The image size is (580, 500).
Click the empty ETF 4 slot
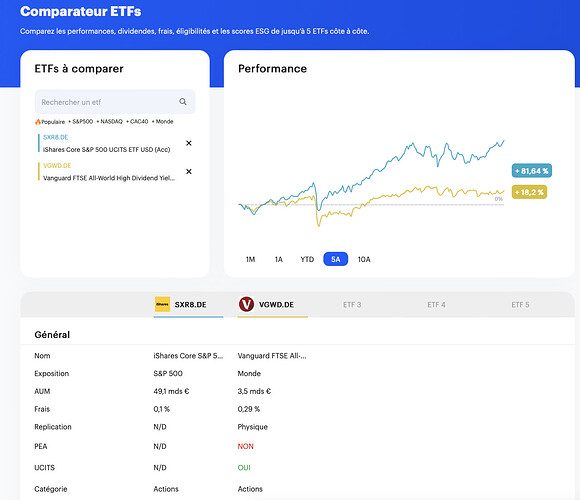436,305
